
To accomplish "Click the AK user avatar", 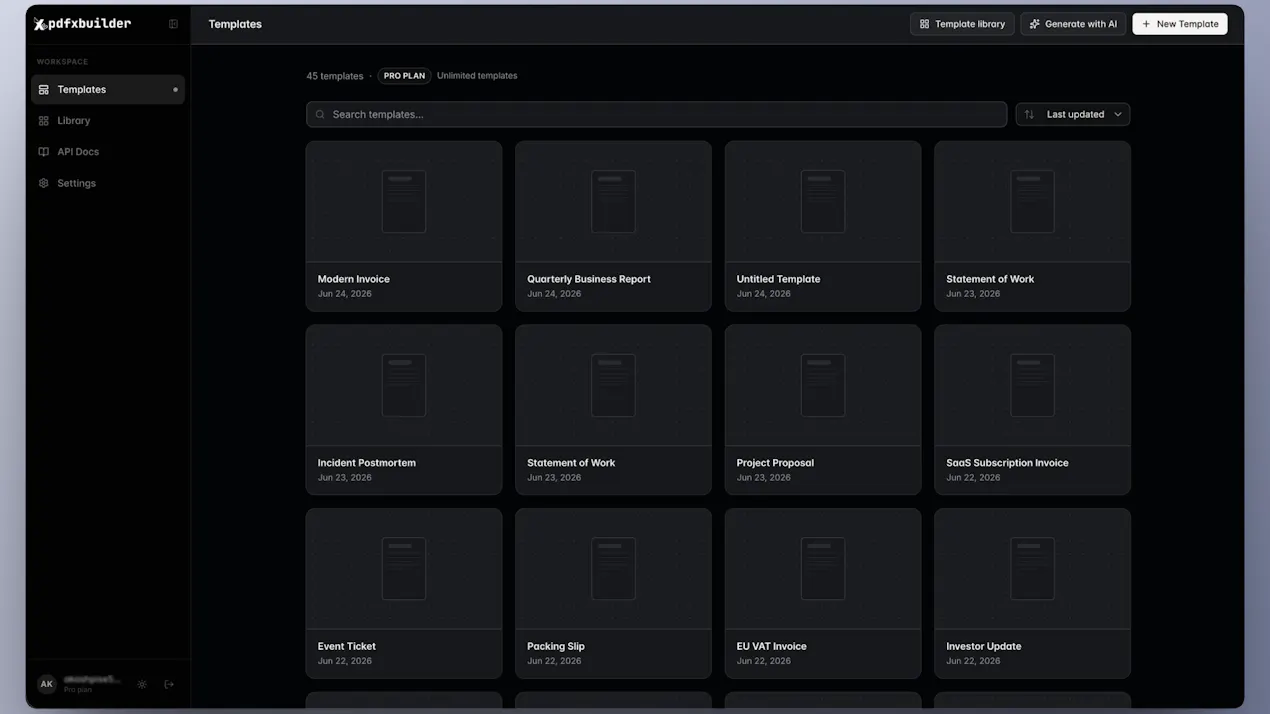I will pyautogui.click(x=46, y=684).
